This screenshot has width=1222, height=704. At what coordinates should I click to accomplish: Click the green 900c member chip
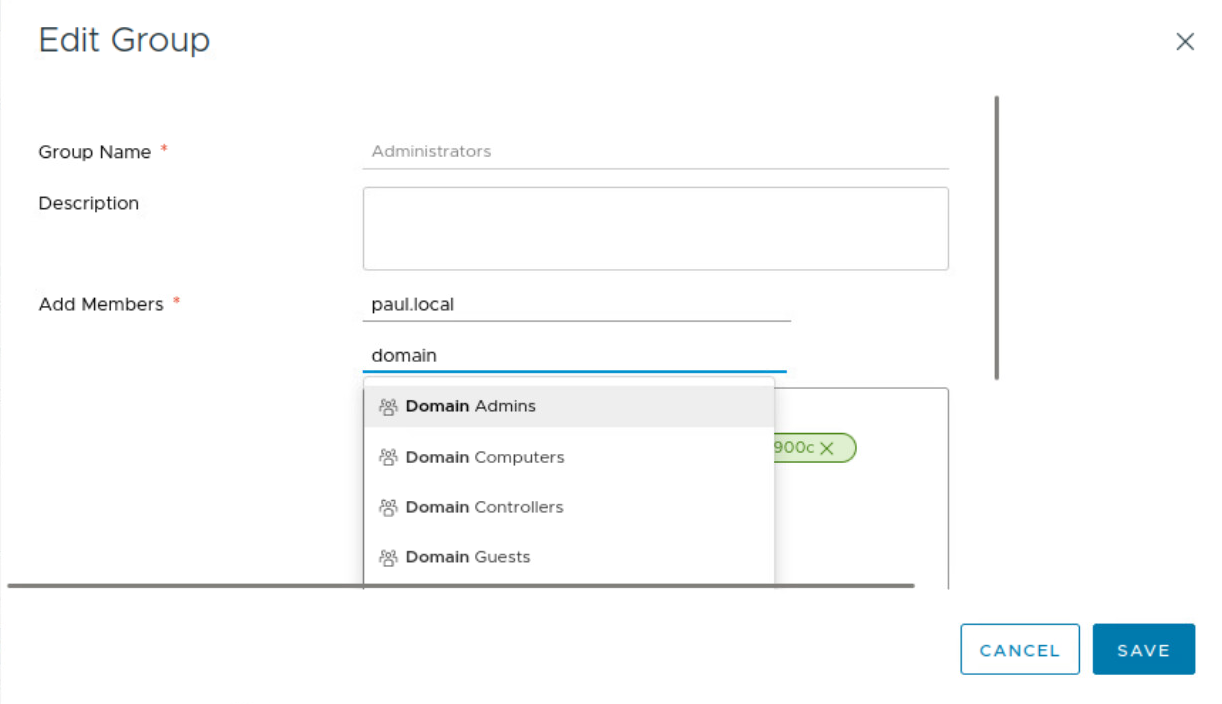(x=795, y=448)
